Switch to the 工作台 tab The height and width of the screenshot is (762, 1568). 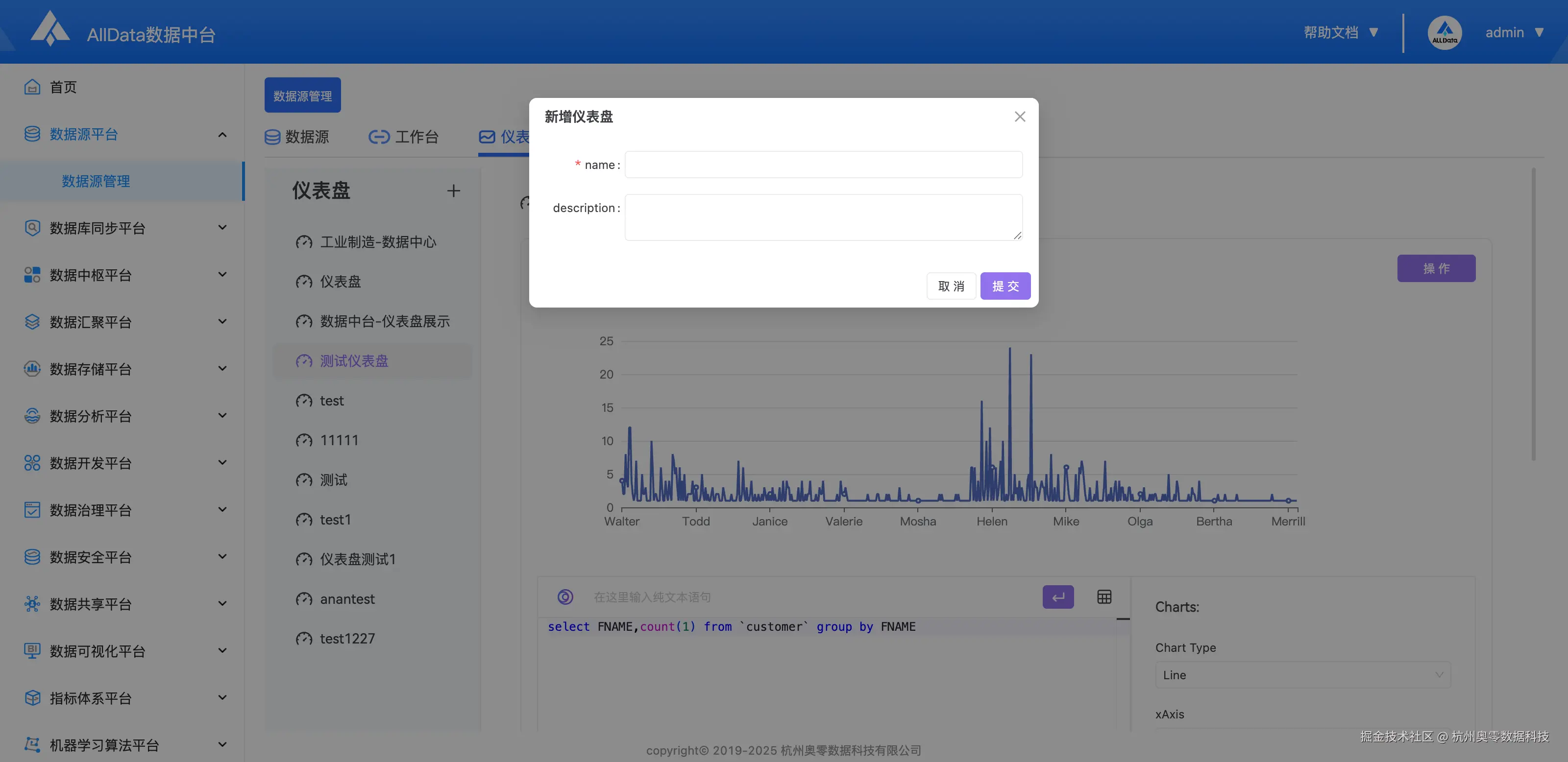(x=404, y=137)
